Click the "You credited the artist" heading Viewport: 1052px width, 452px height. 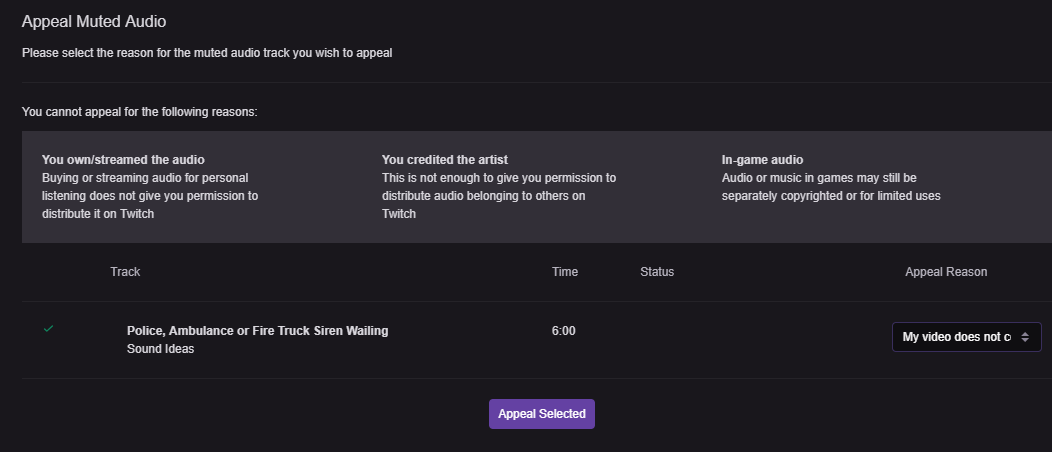pos(445,160)
